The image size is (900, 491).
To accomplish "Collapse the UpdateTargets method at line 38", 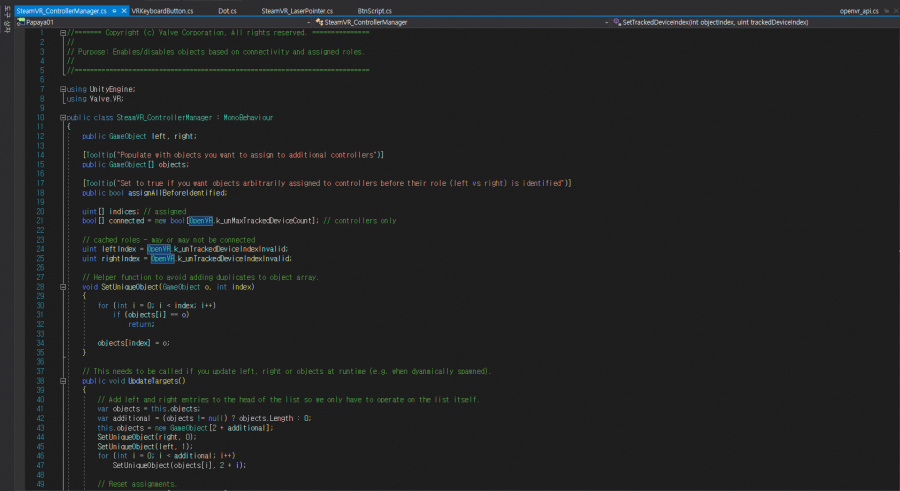I will [x=63, y=381].
